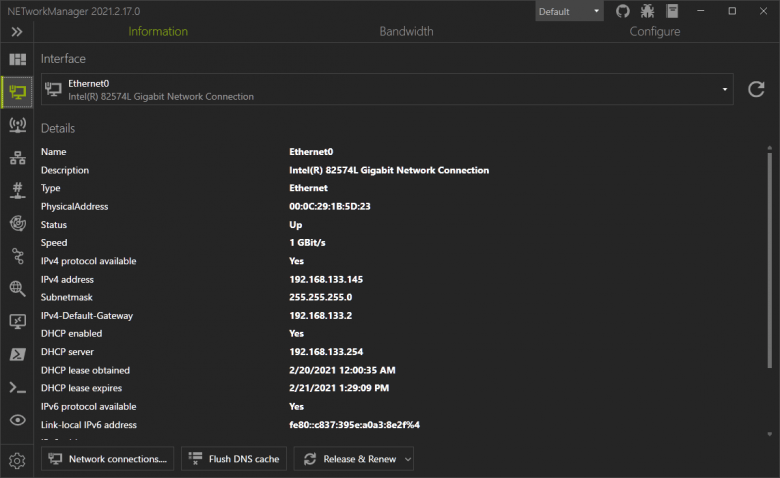
Task: Open the documentation book icon
Action: coord(672,11)
